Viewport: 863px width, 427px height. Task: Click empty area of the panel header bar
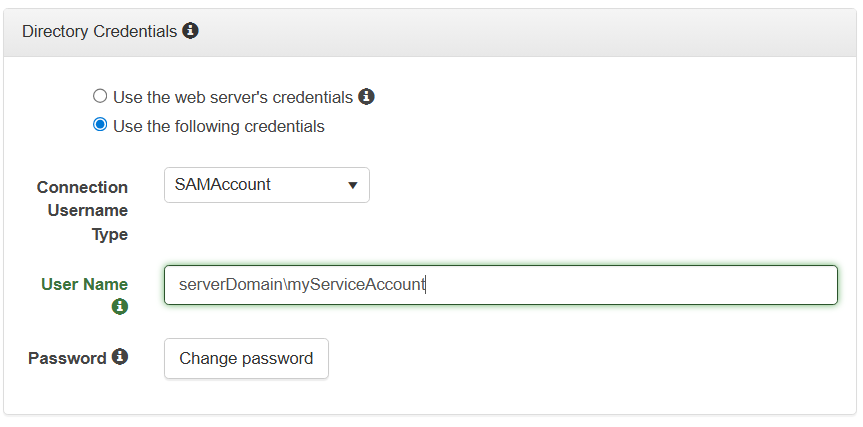520,31
